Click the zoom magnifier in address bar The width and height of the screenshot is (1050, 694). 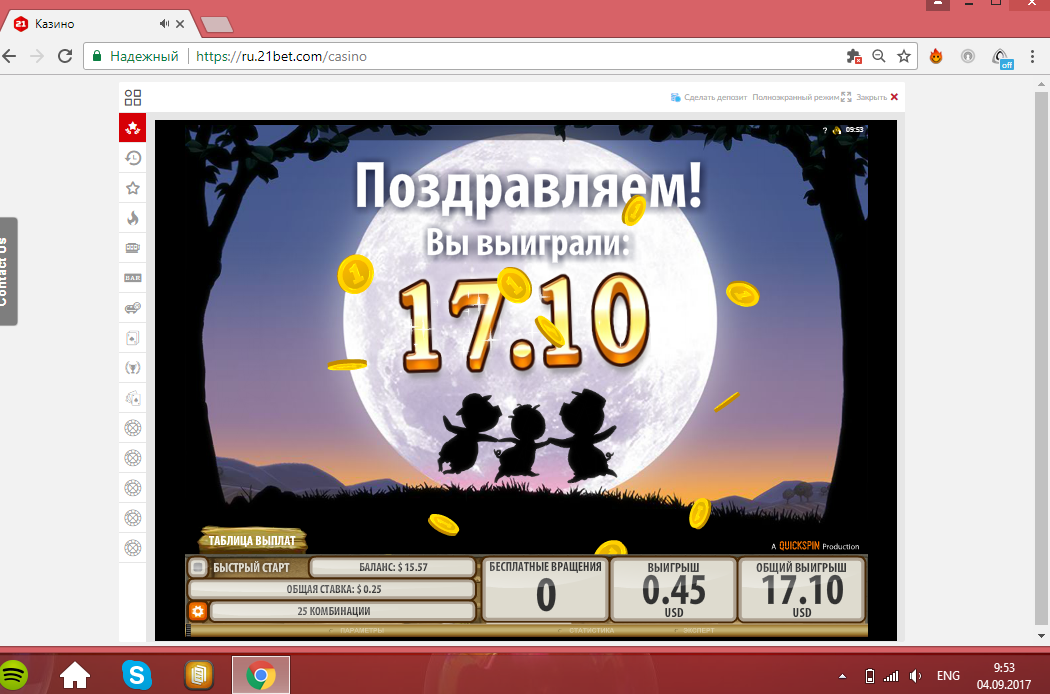coord(879,56)
